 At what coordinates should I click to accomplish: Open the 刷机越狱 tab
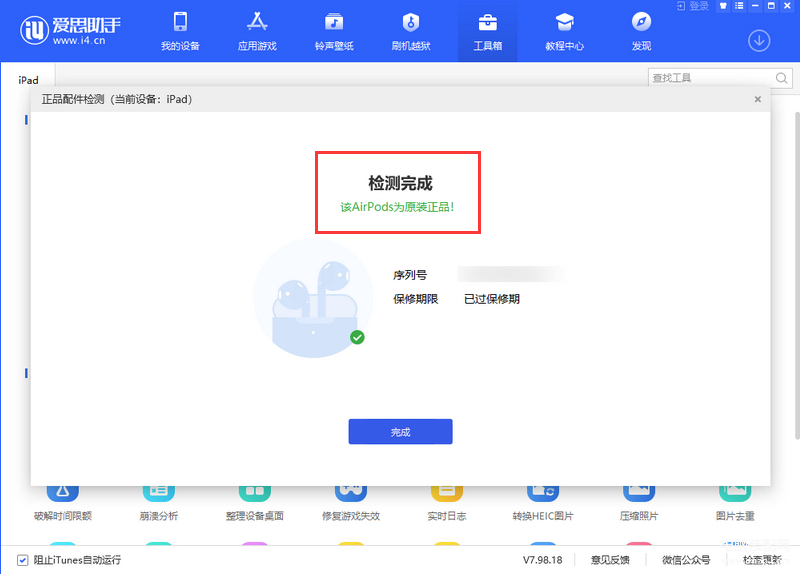click(x=411, y=32)
